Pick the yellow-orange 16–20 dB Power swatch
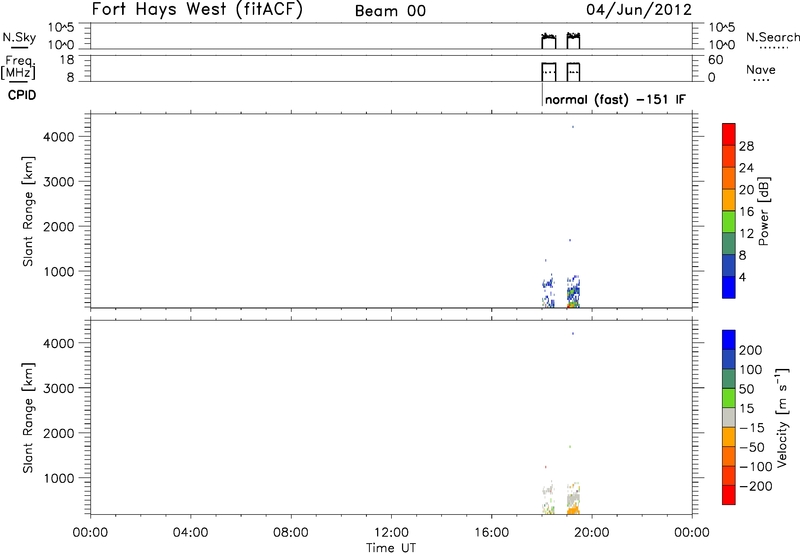Screen dimensions: 800x554 pyautogui.click(x=729, y=200)
